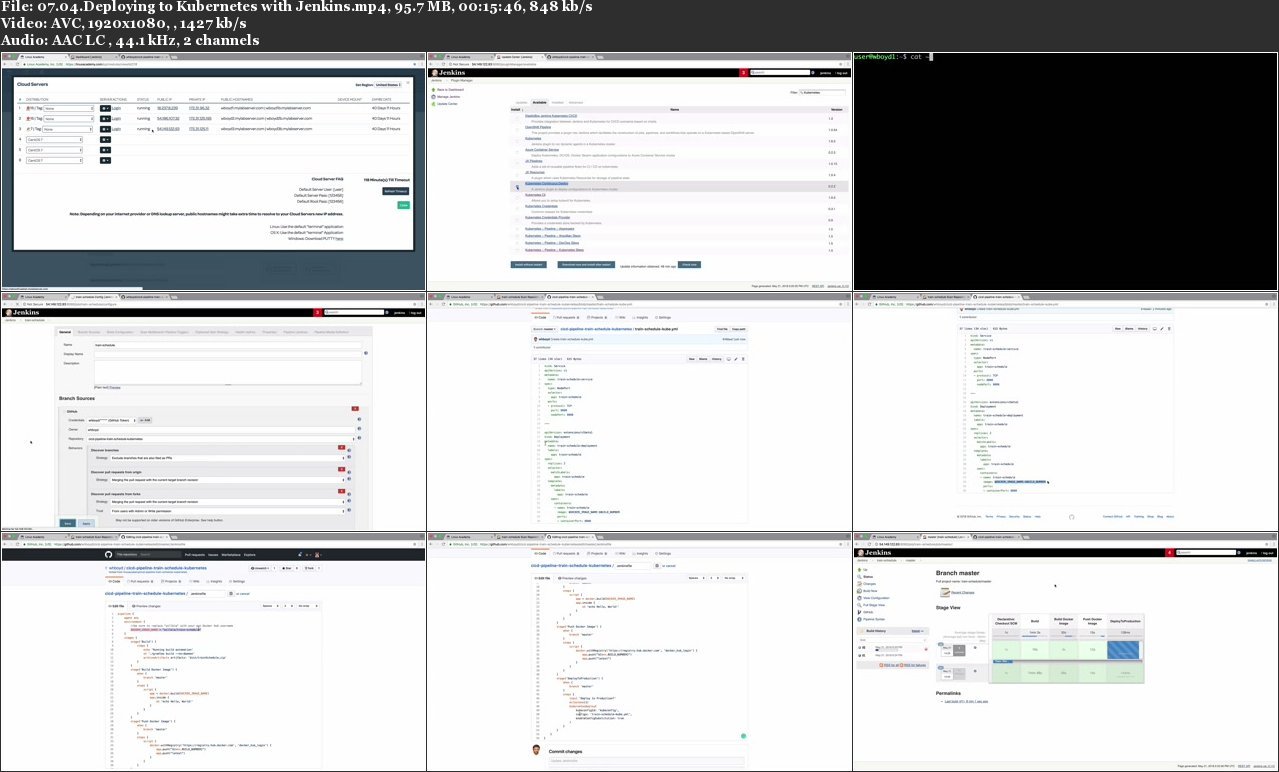
Task: Switch to the Advanced tab in Plugin Manager
Action: click(x=576, y=103)
